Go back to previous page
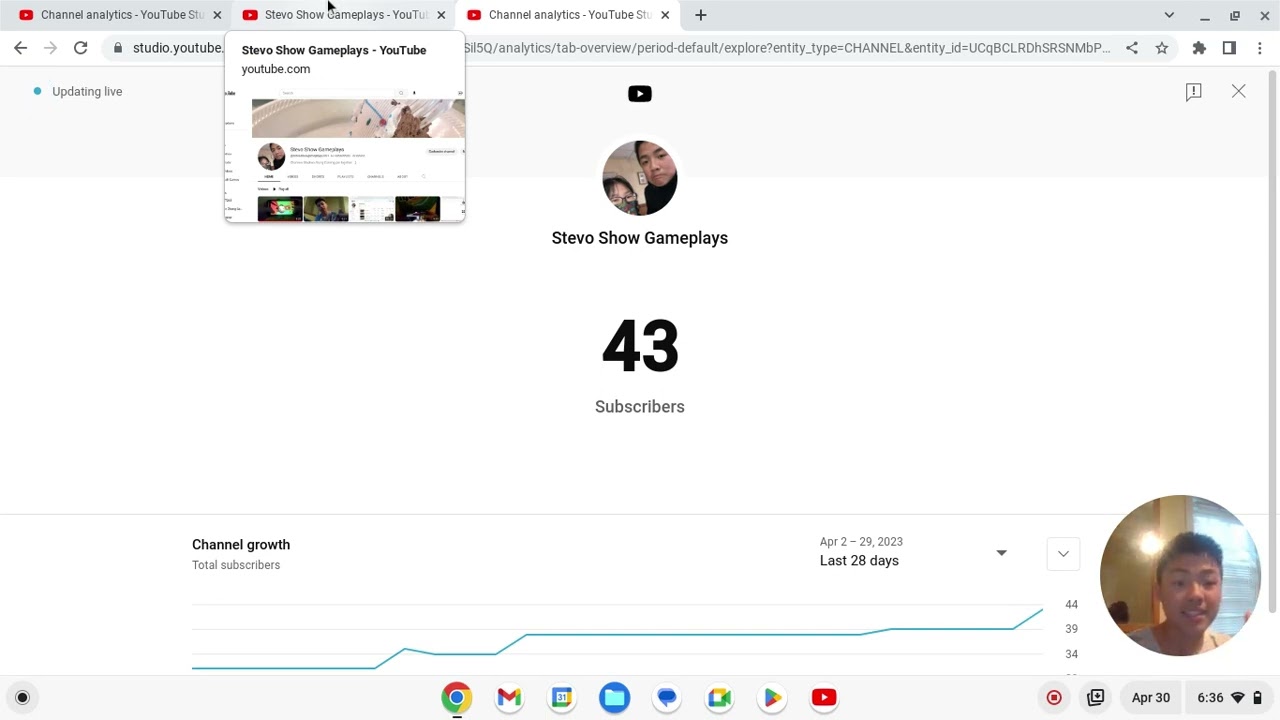 (21, 48)
